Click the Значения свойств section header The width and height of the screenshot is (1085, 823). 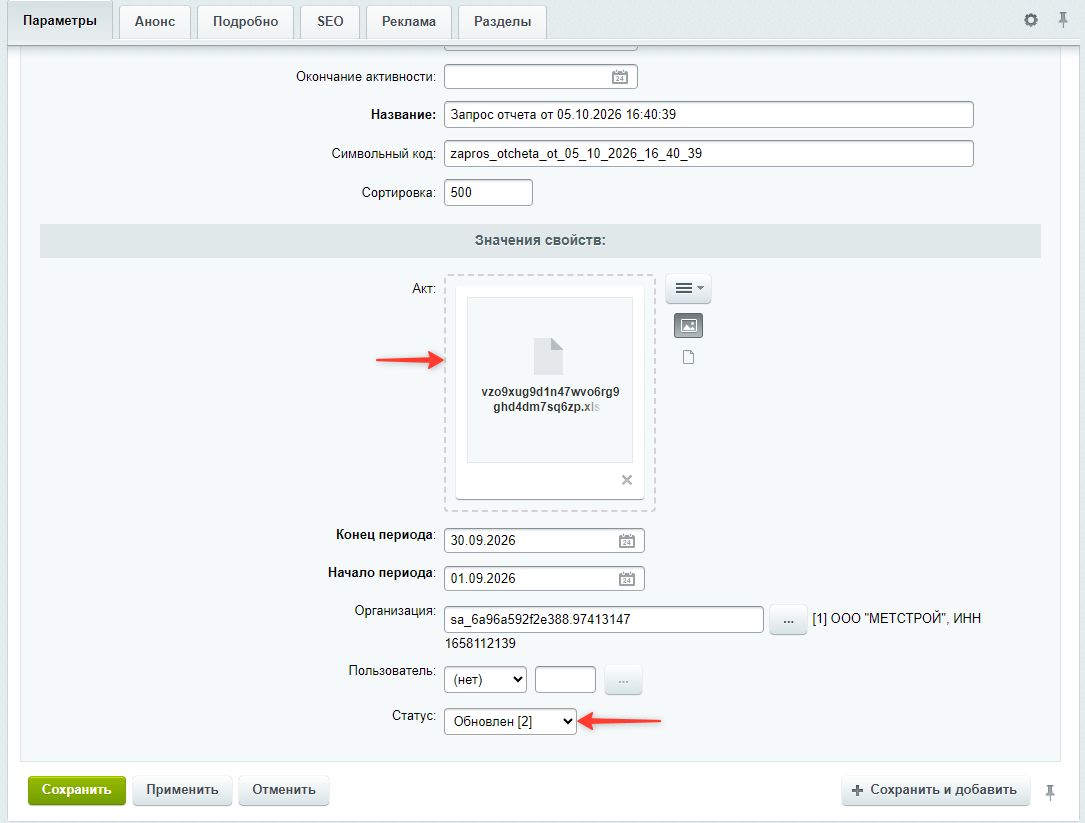tap(540, 241)
